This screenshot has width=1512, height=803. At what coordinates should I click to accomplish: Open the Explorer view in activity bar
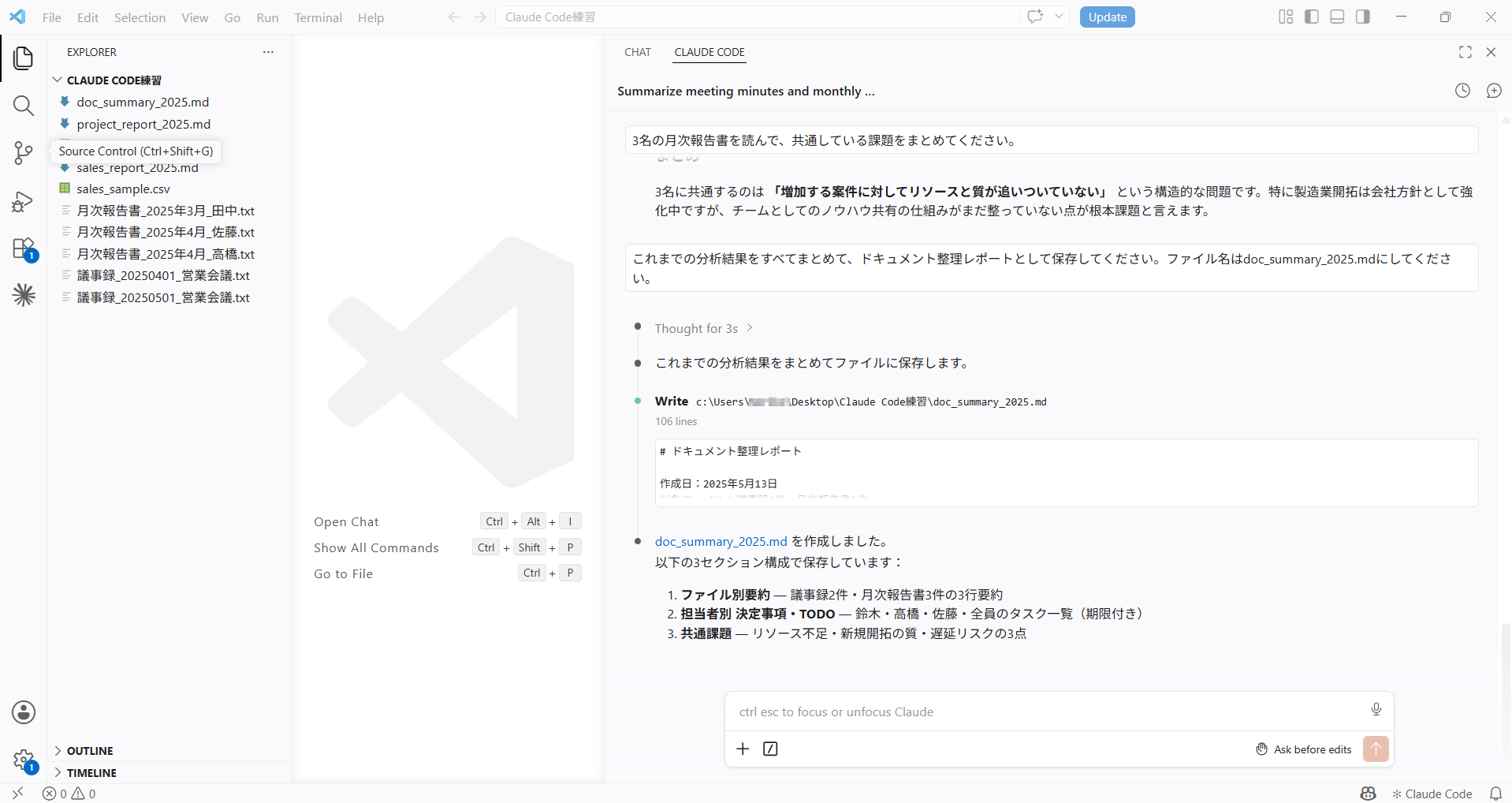click(24, 58)
